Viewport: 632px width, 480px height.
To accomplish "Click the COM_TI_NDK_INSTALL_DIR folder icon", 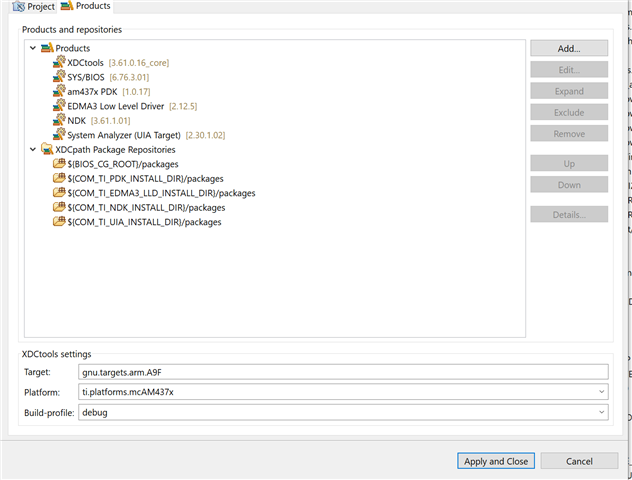I will click(x=59, y=207).
